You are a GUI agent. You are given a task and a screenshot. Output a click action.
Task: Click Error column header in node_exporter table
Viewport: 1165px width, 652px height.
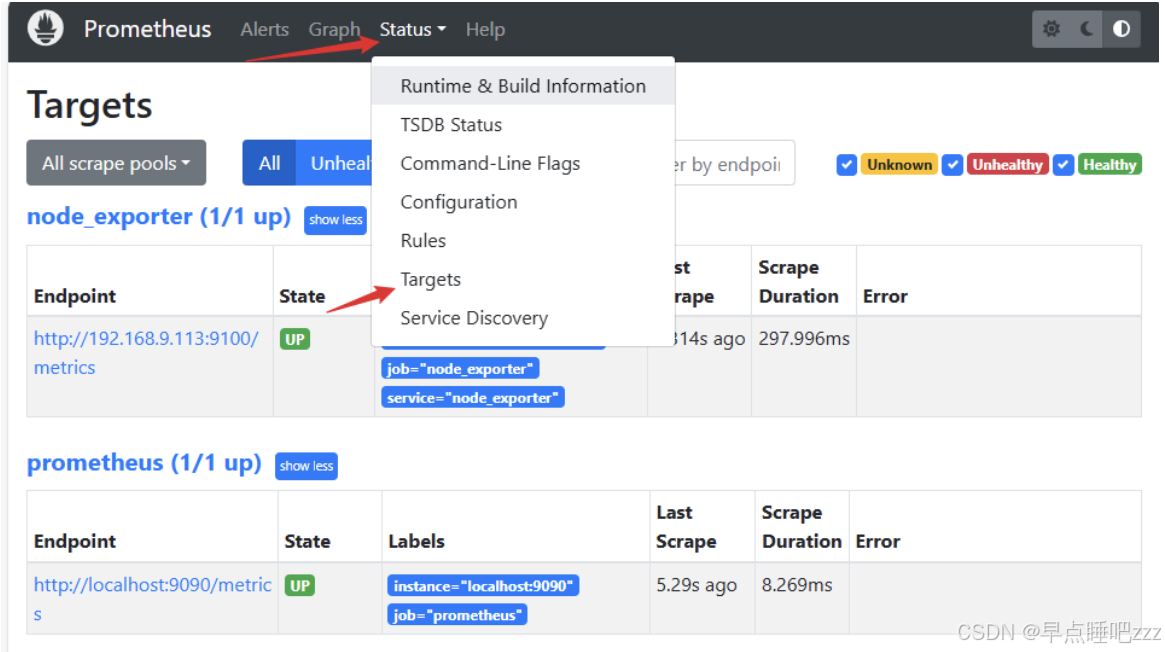[x=885, y=296]
